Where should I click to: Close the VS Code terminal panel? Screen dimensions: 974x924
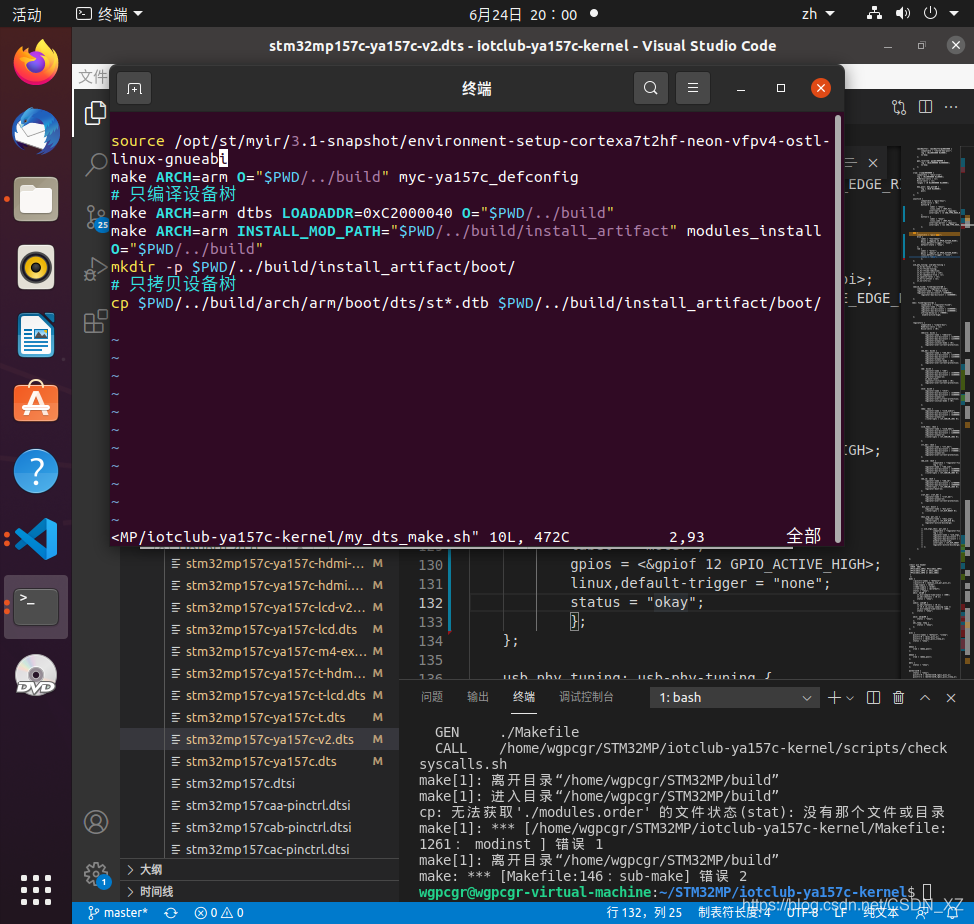click(950, 698)
